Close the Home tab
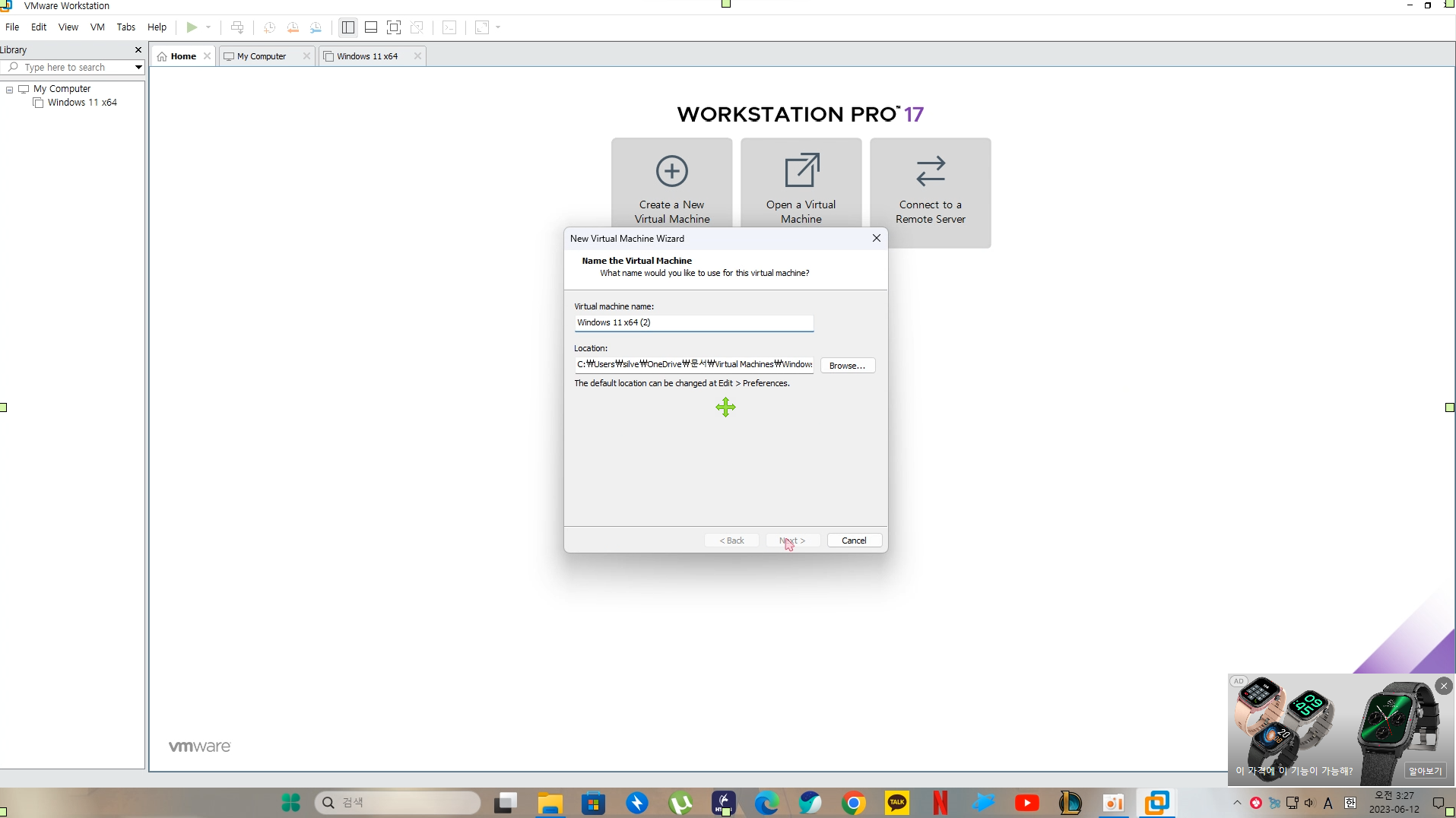 click(207, 56)
